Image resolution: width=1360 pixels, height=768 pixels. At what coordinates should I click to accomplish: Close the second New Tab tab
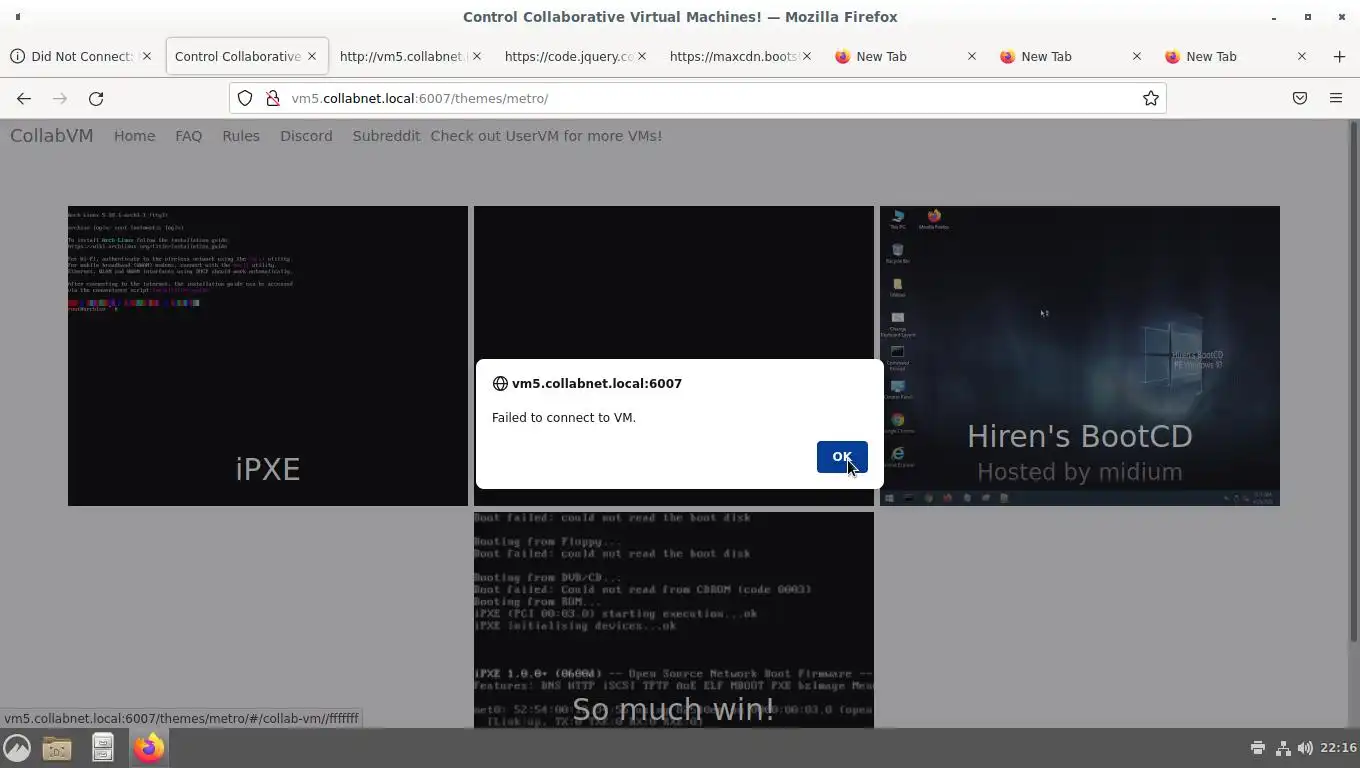(1137, 56)
